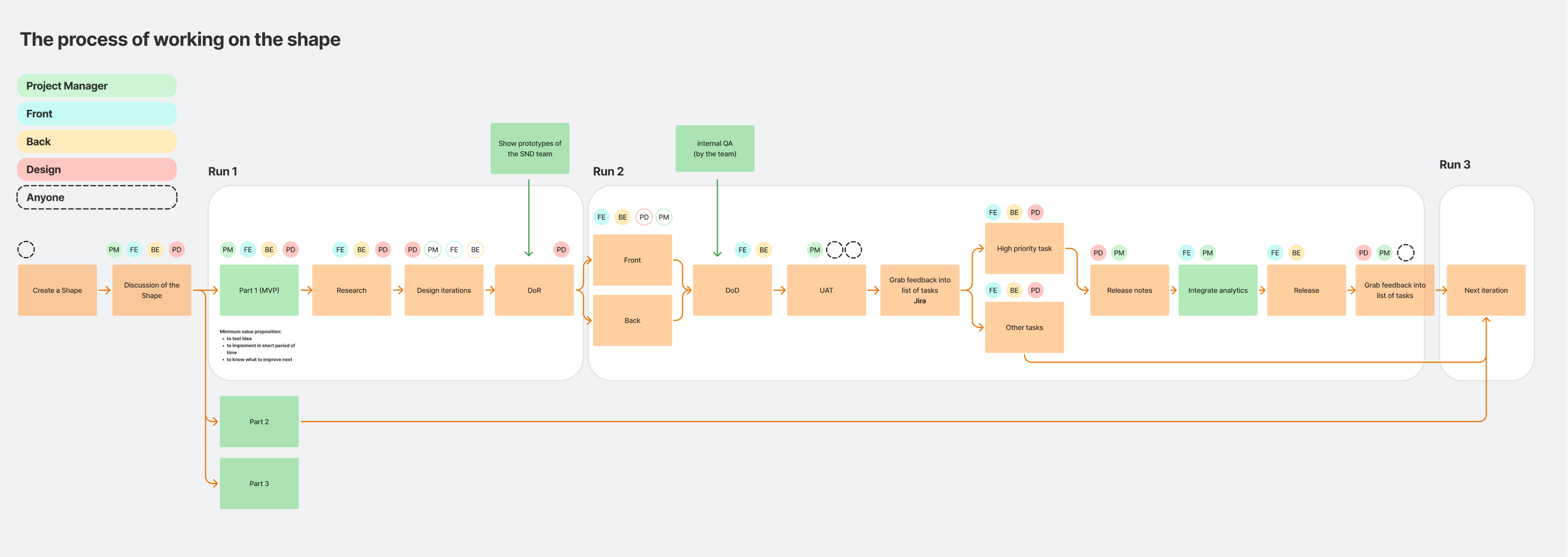
Task: Select the PM badge above the Front sticky note
Action: pos(664,217)
